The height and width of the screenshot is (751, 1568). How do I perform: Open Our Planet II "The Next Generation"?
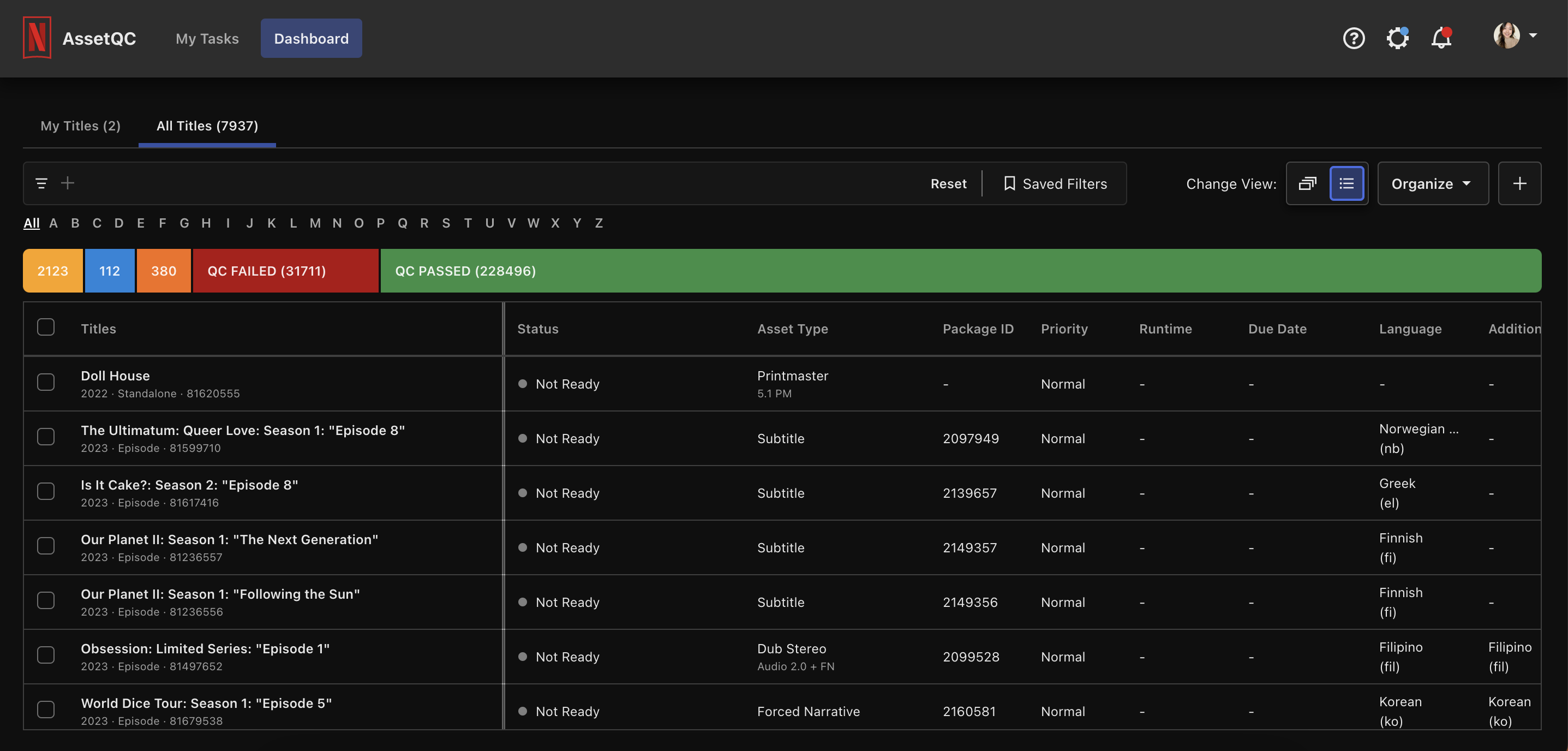click(229, 540)
